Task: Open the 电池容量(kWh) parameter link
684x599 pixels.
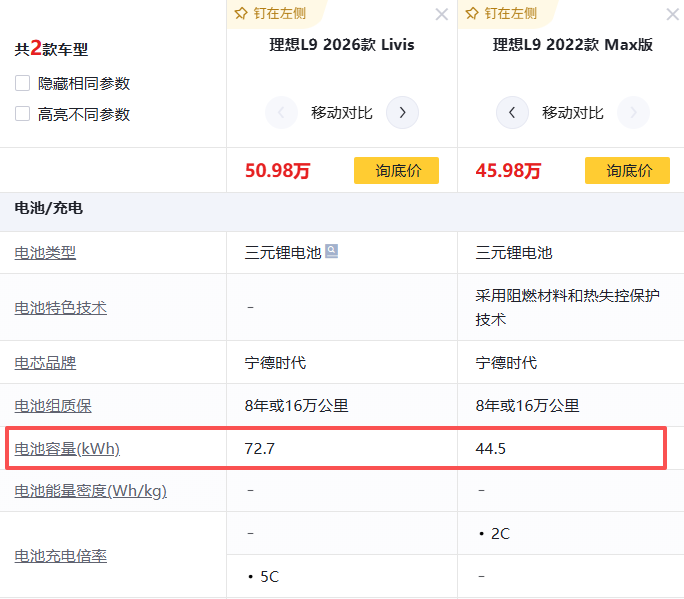Action: coord(67,448)
